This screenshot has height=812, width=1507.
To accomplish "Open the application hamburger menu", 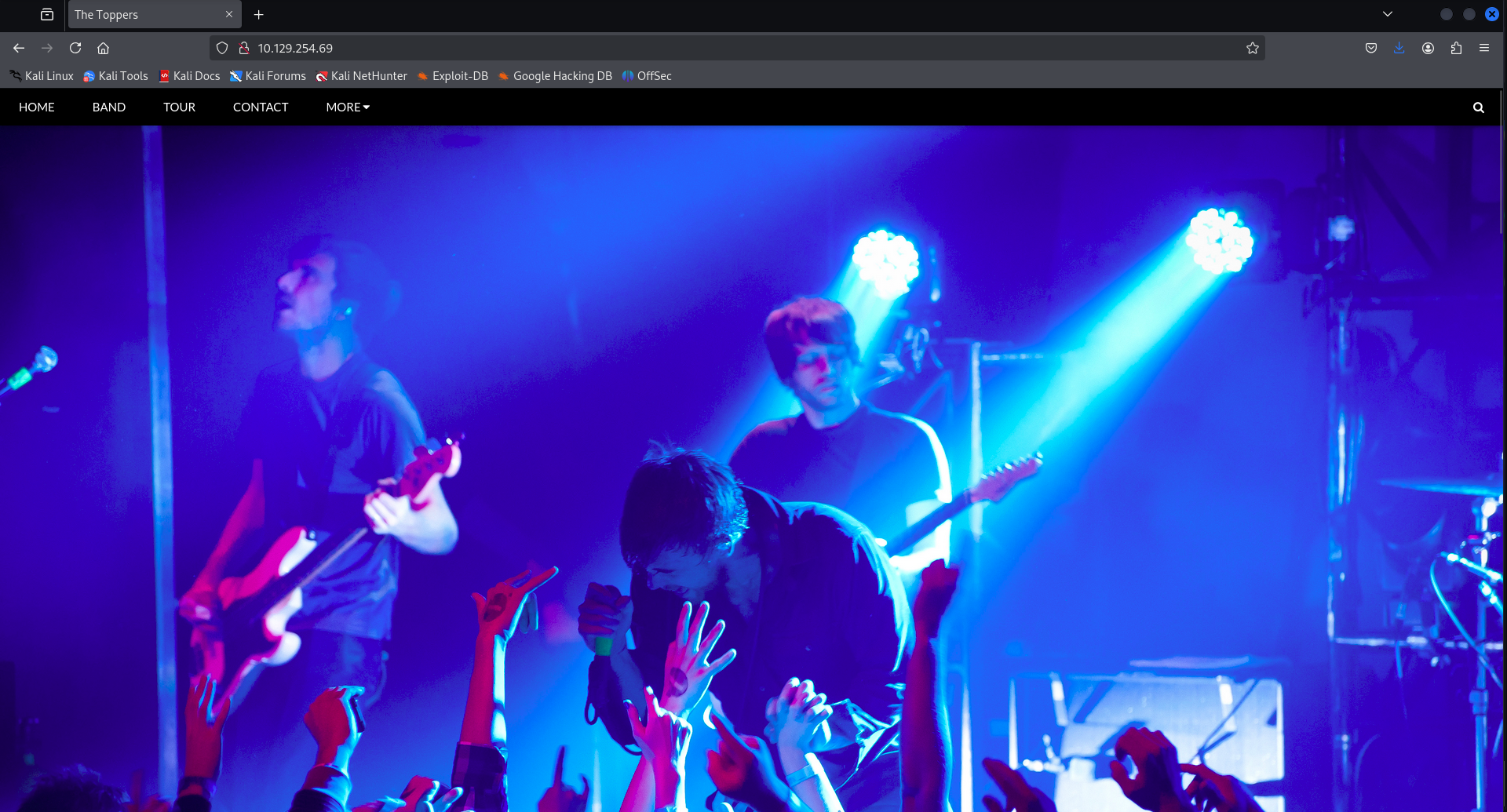I will (1483, 48).
